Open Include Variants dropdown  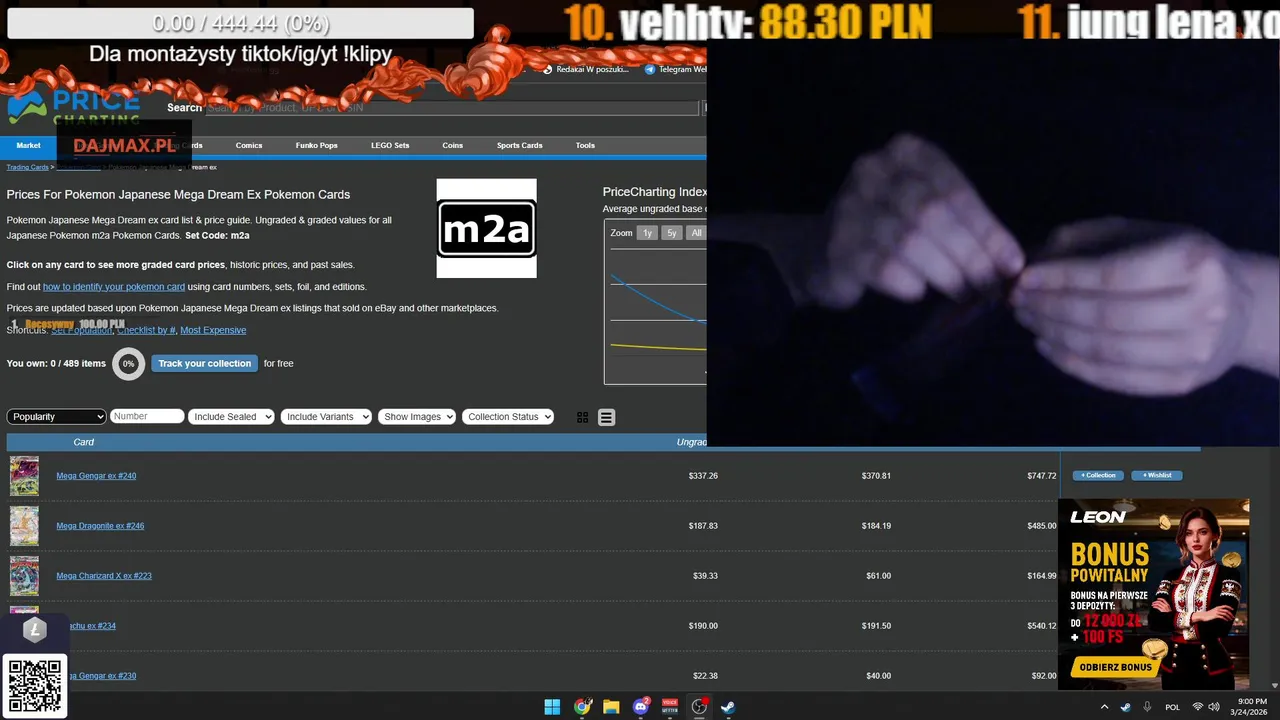326,416
